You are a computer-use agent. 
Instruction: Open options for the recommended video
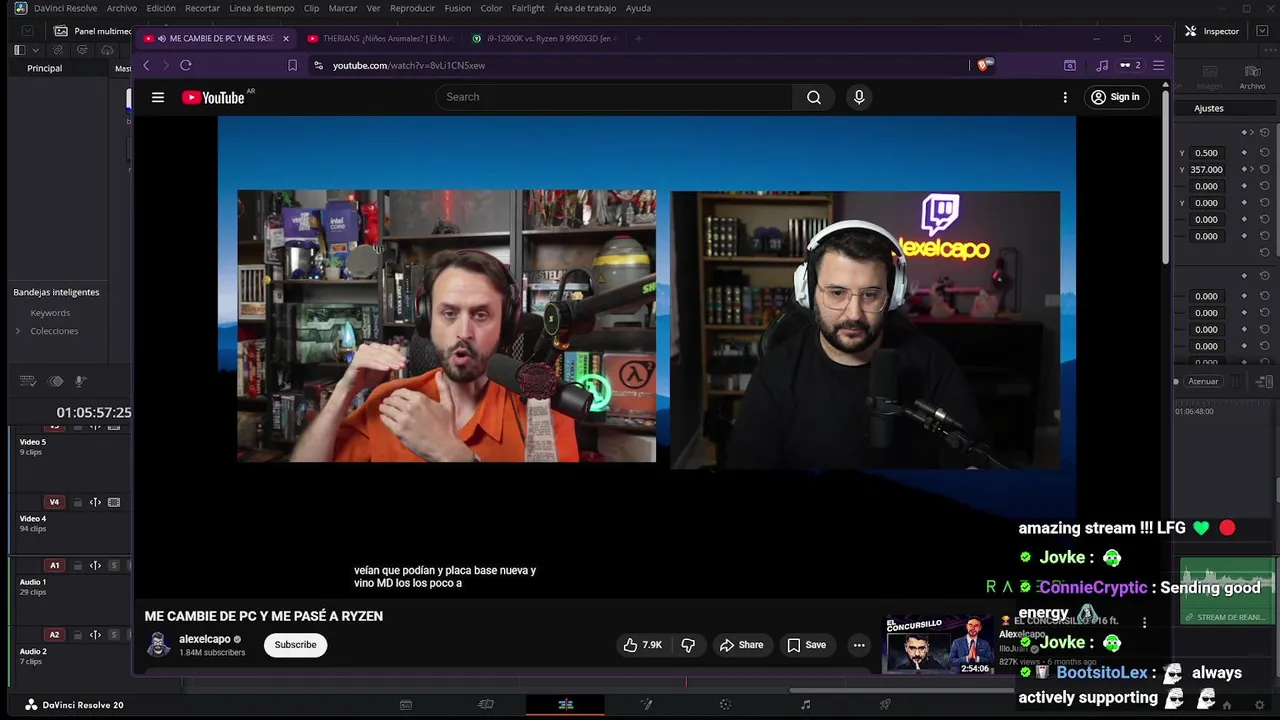(1145, 622)
